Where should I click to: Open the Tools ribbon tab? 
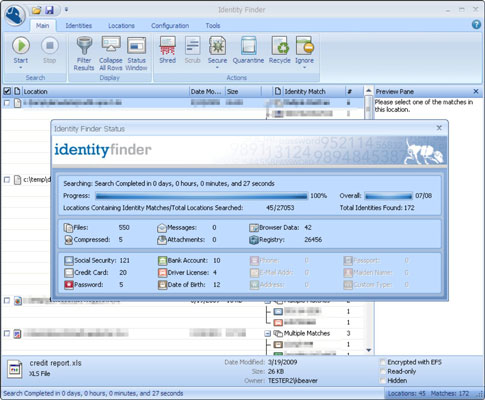coord(213,26)
